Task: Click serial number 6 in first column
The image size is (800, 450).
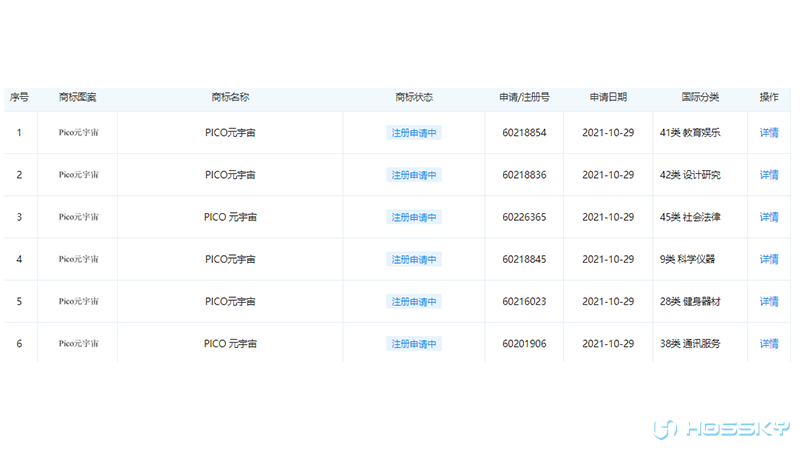Action: [x=19, y=344]
